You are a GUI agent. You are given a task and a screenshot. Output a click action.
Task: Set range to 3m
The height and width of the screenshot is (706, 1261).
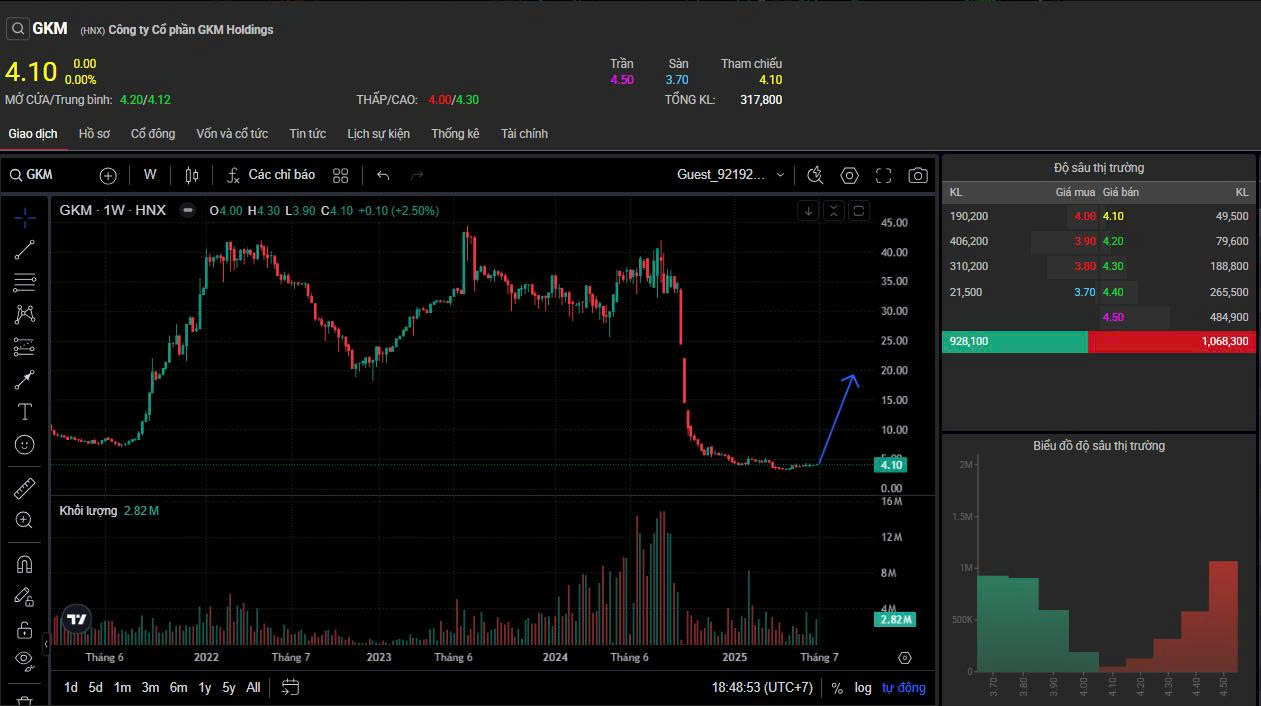click(x=150, y=687)
